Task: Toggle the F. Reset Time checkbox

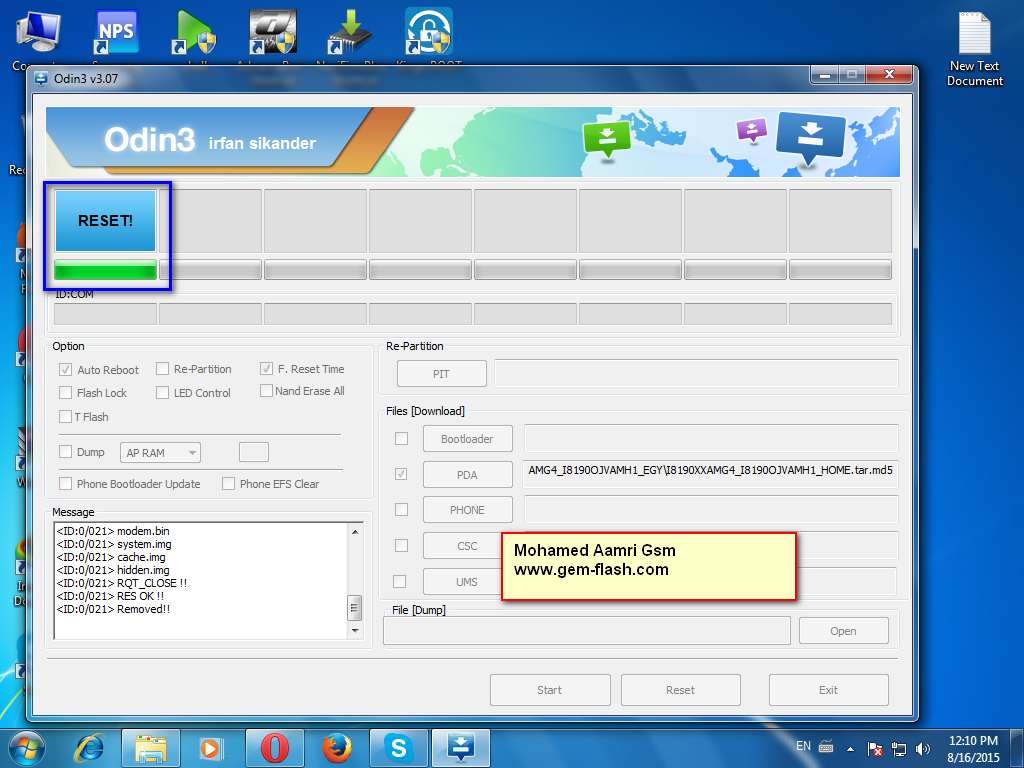Action: (x=266, y=369)
